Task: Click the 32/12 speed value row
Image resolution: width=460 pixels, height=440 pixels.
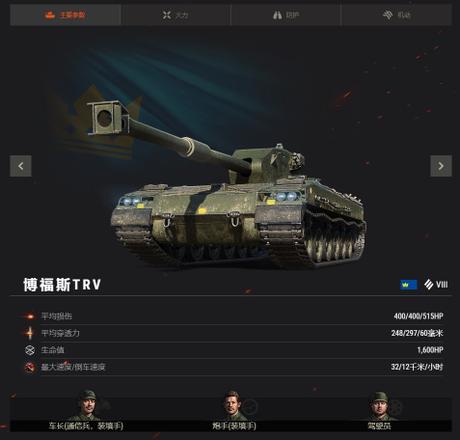Action: point(233,367)
